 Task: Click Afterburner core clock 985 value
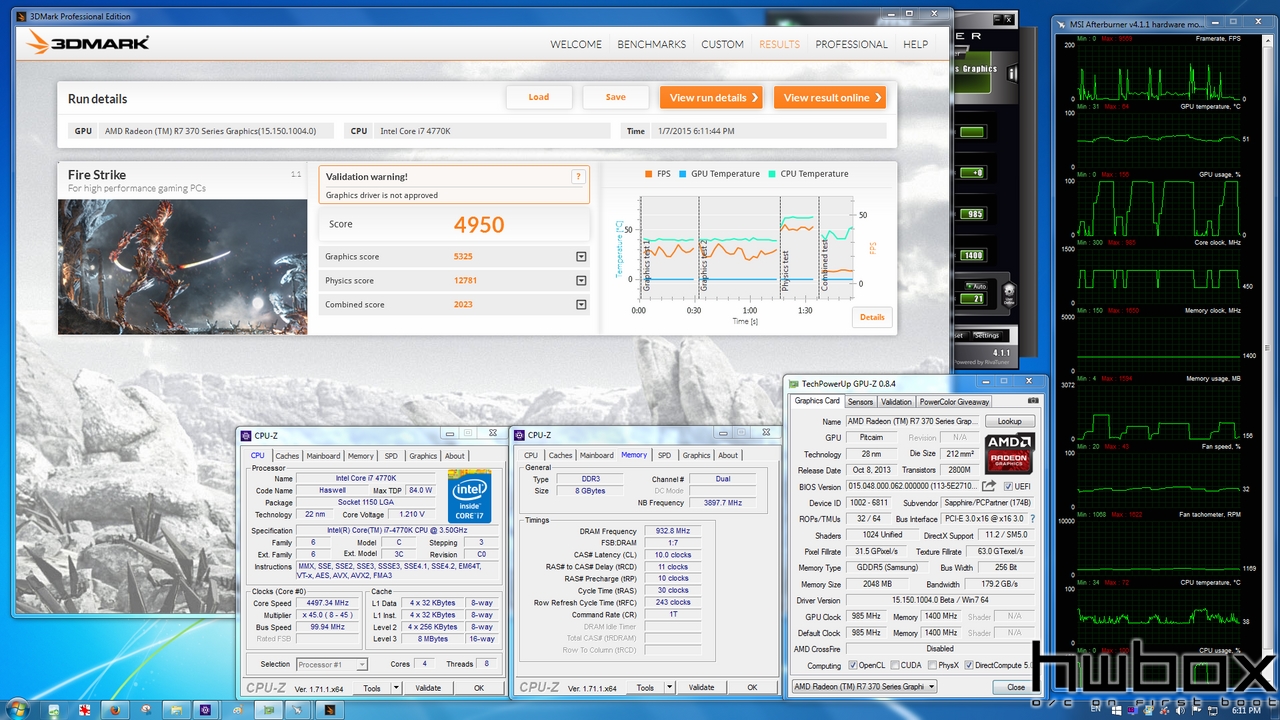coord(973,215)
